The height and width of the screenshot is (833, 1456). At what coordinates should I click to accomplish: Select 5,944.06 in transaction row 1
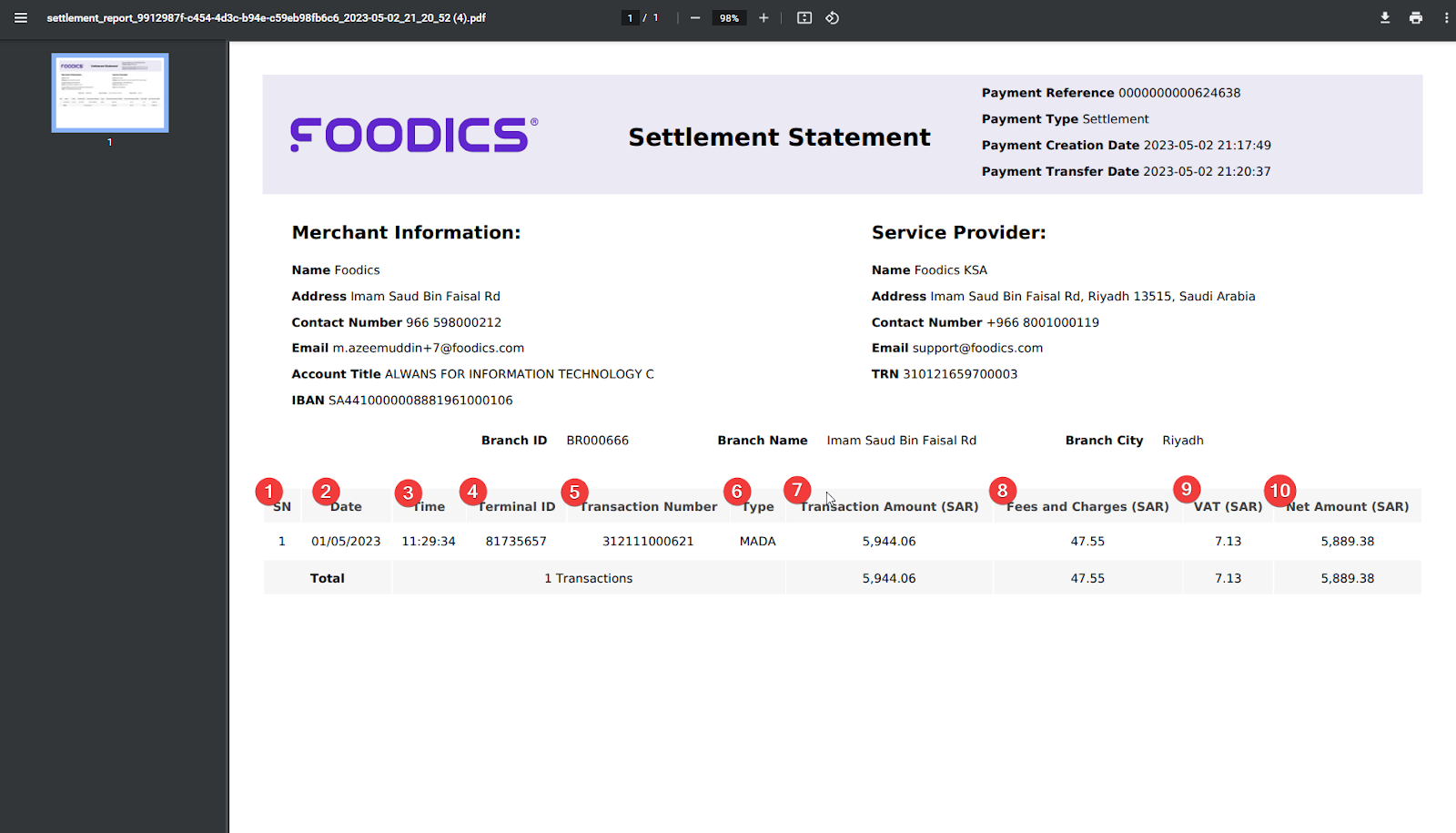pos(889,542)
